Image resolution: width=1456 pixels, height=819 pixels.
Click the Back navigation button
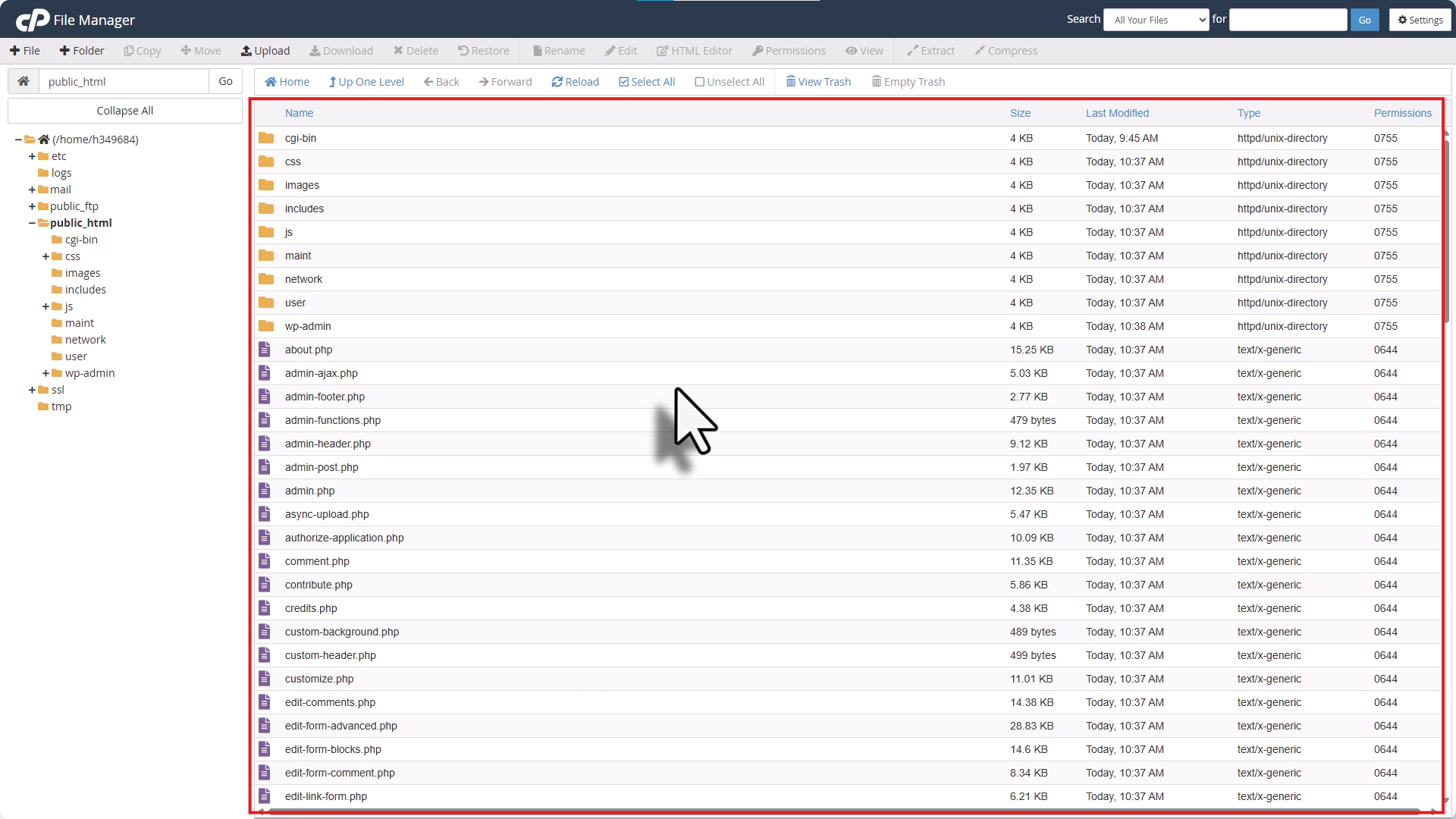tap(441, 82)
